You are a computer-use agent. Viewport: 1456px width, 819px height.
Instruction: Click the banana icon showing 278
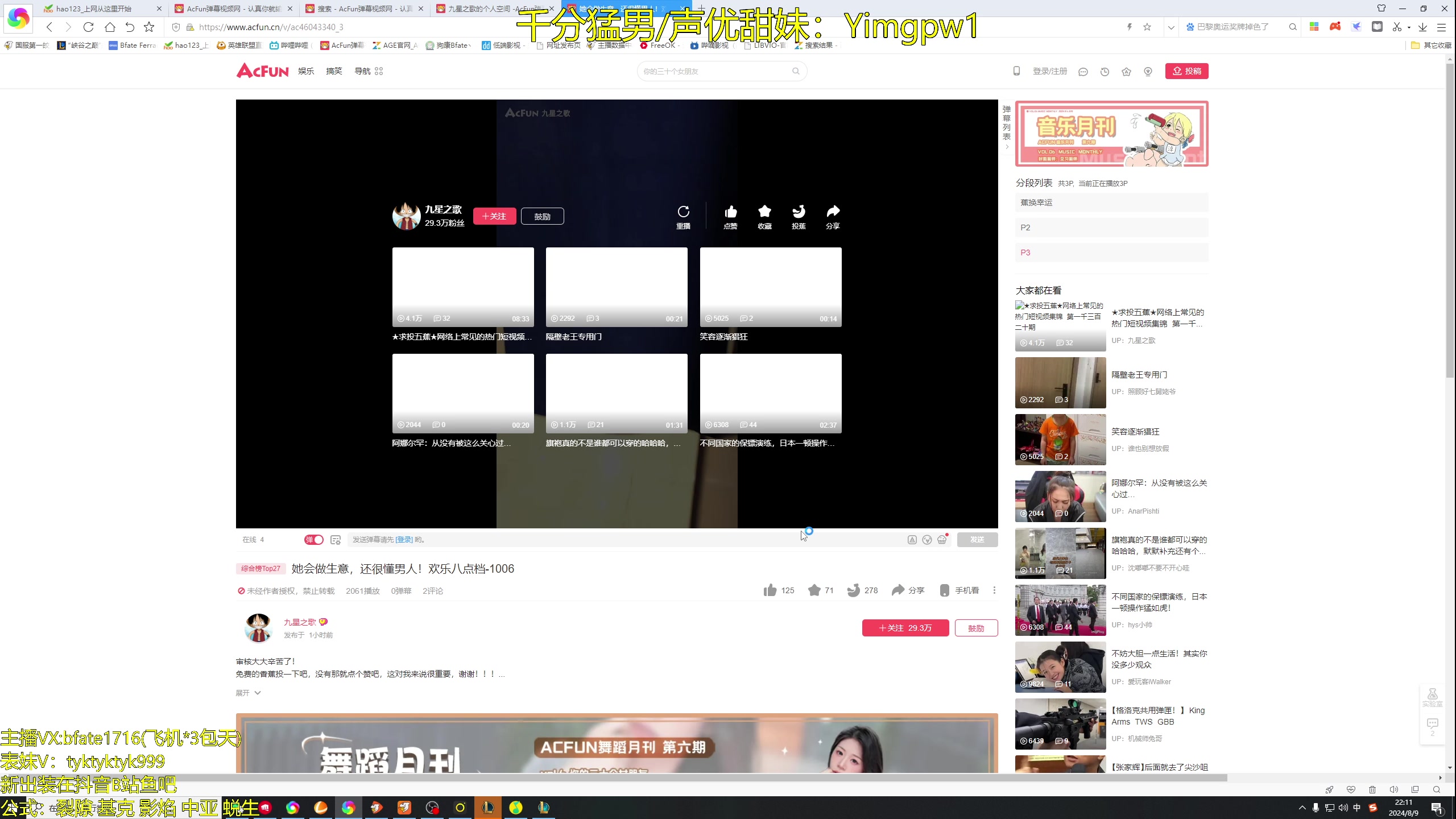[853, 590]
